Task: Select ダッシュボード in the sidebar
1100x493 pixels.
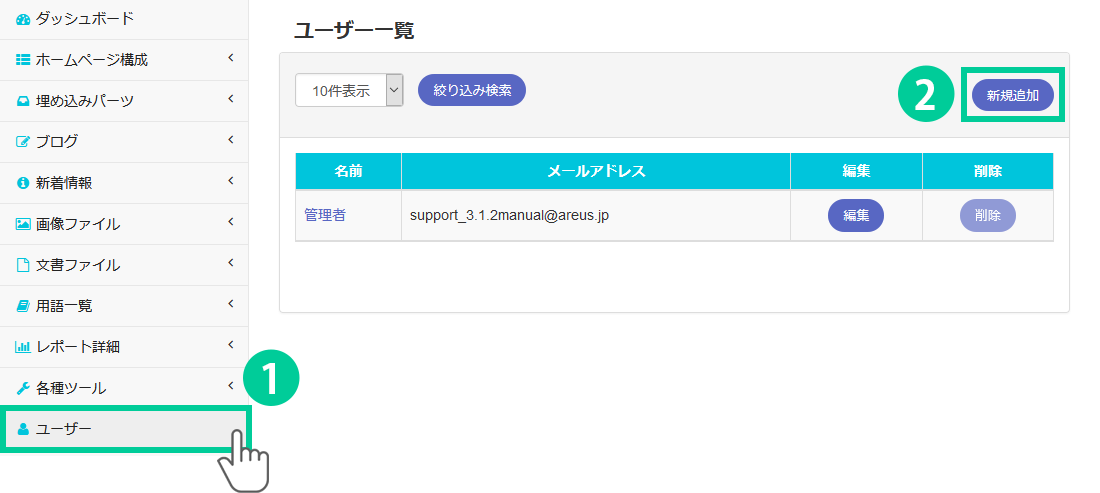Action: (84, 19)
